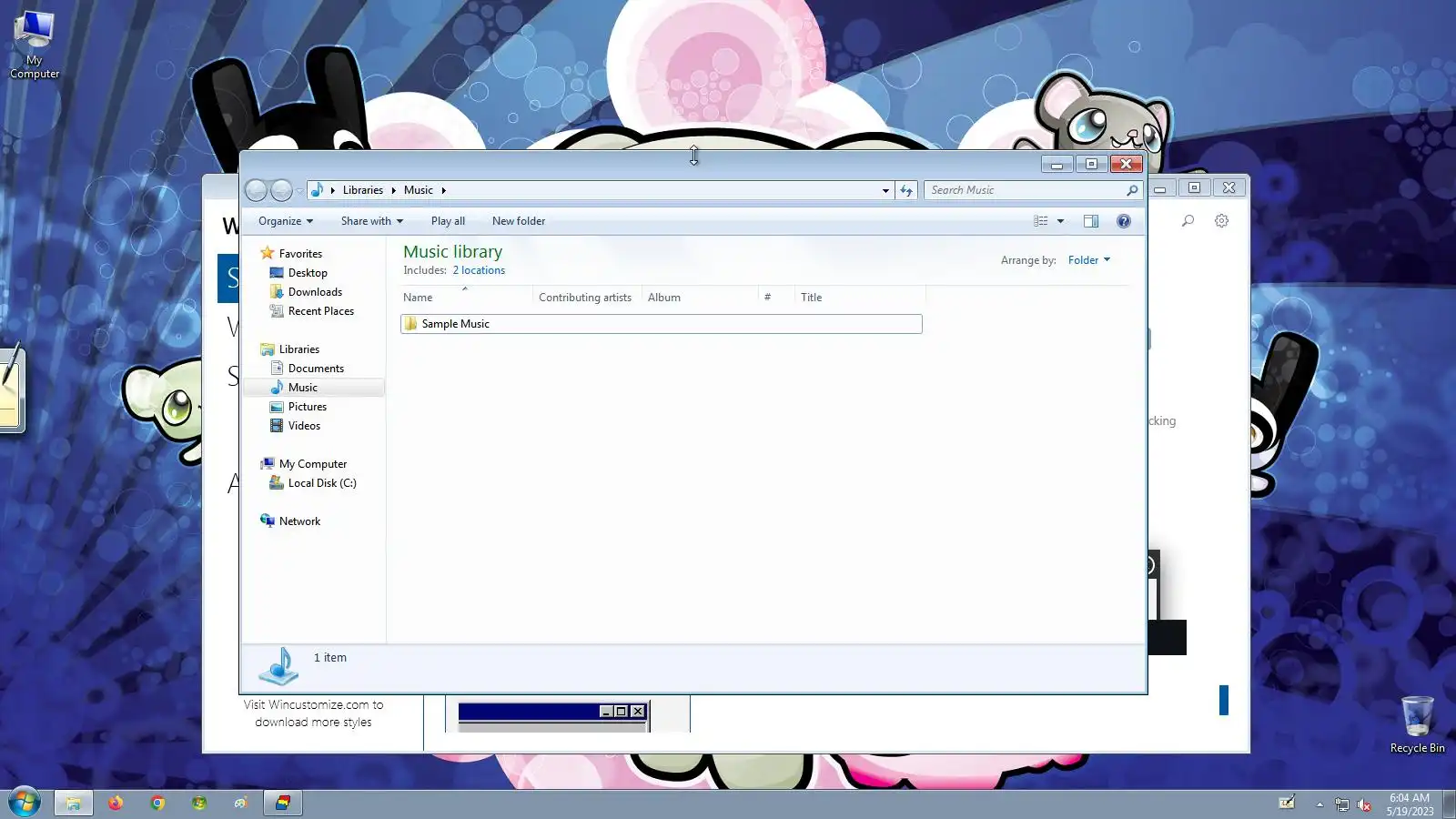
Task: Open Network icon in navigation pane
Action: pos(268,521)
